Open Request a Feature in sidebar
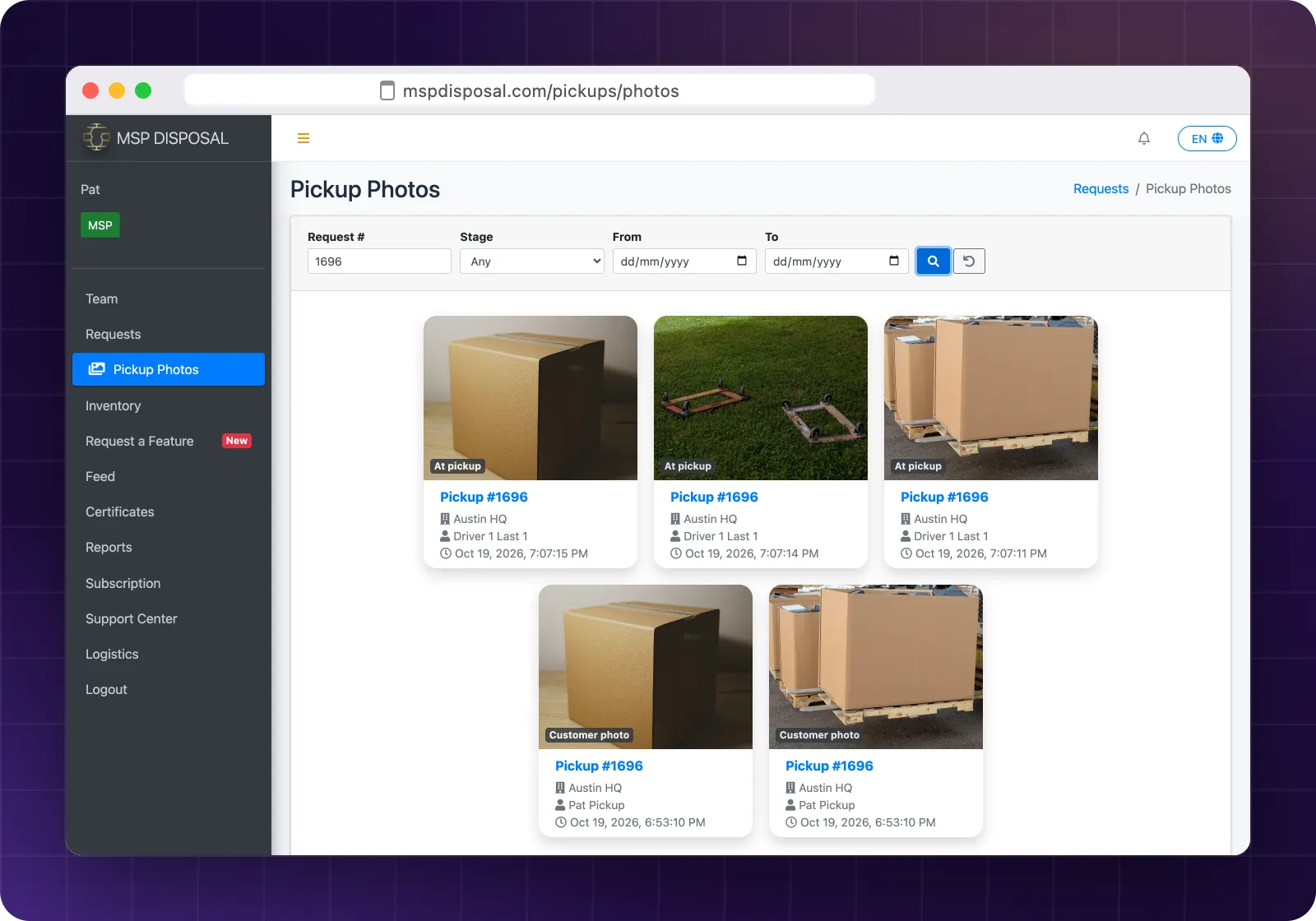Viewport: 1316px width, 921px height. 140,441
